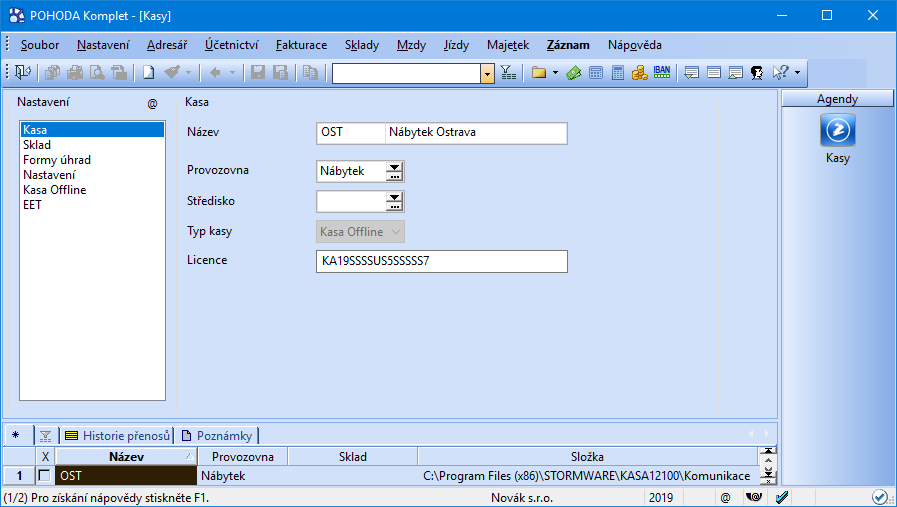Open the Soubor menu
This screenshot has height=507, width=897.
(x=39, y=45)
